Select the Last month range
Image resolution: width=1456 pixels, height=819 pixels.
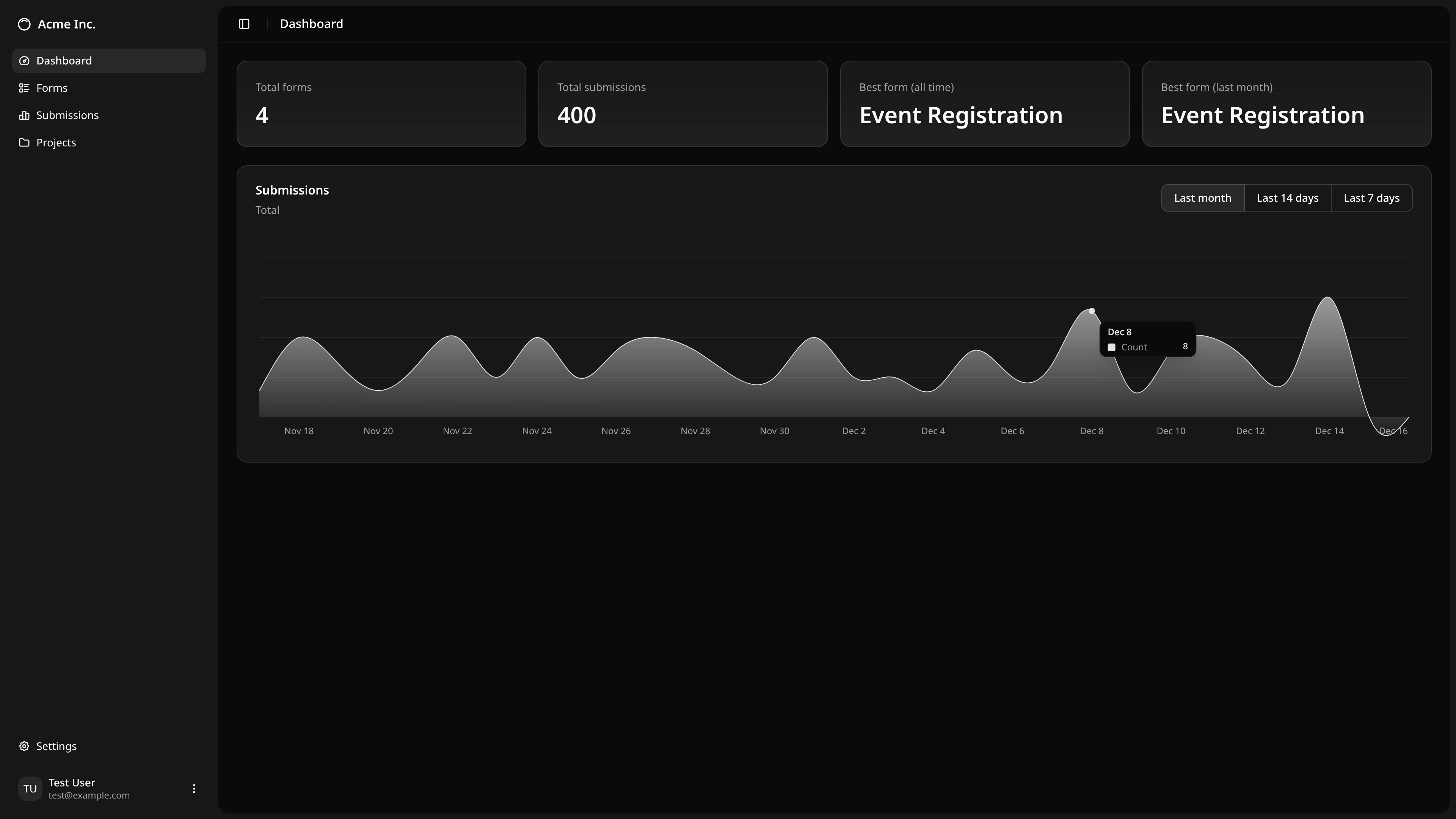1202,198
